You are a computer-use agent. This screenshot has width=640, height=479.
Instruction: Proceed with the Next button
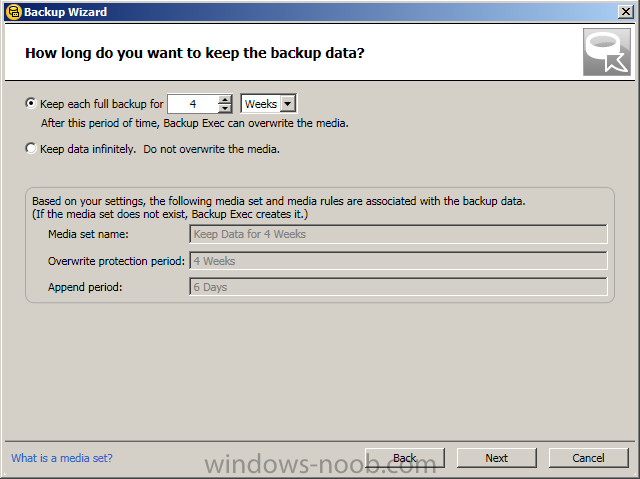click(x=496, y=458)
